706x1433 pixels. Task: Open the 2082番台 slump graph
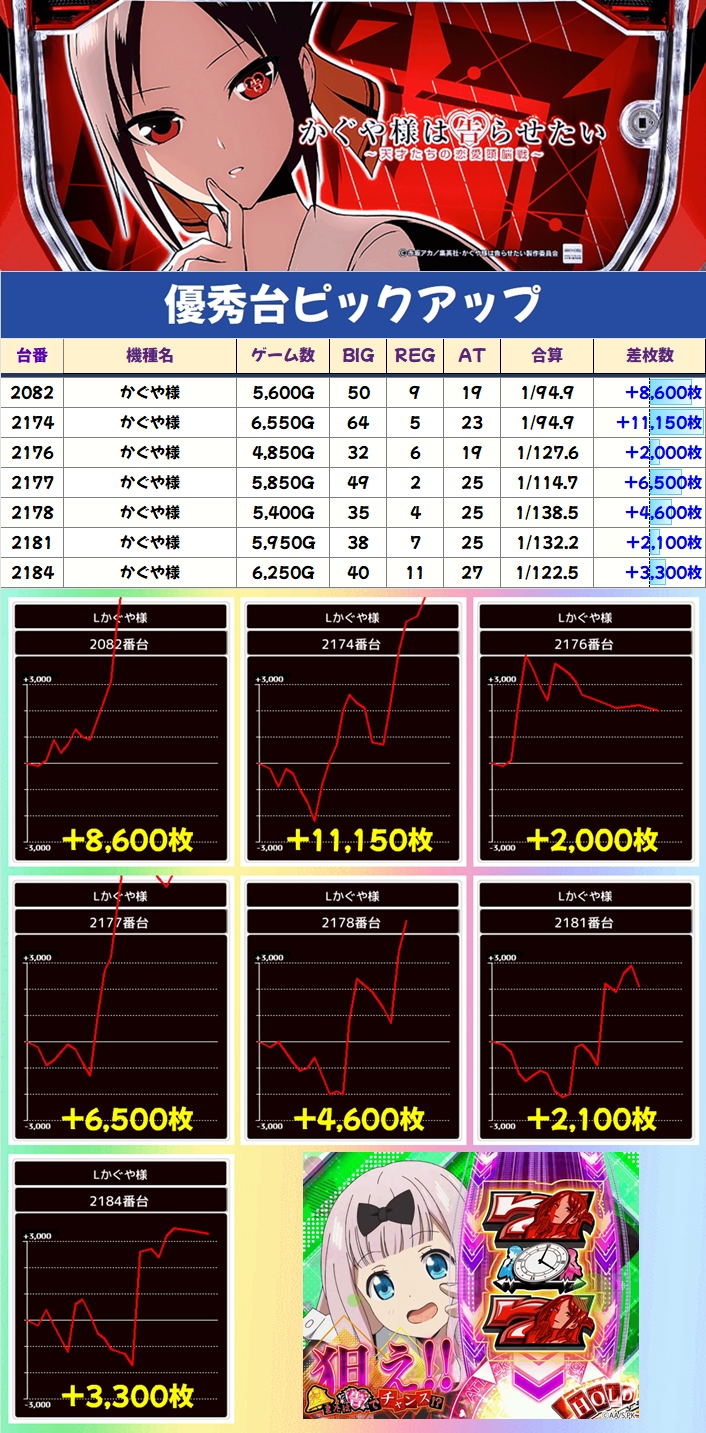119,732
